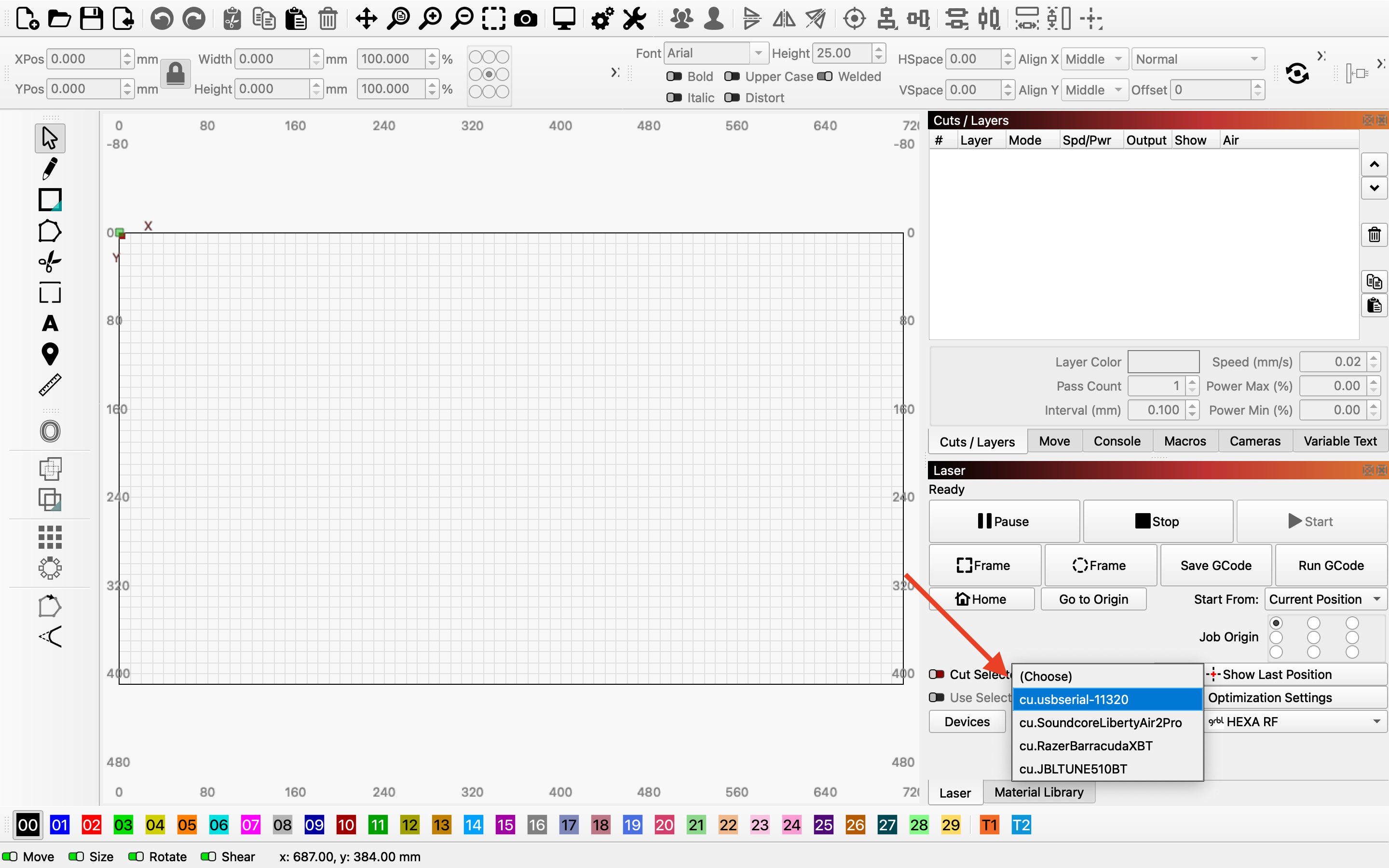Click the Grid Array tool
The height and width of the screenshot is (868, 1389).
50,537
